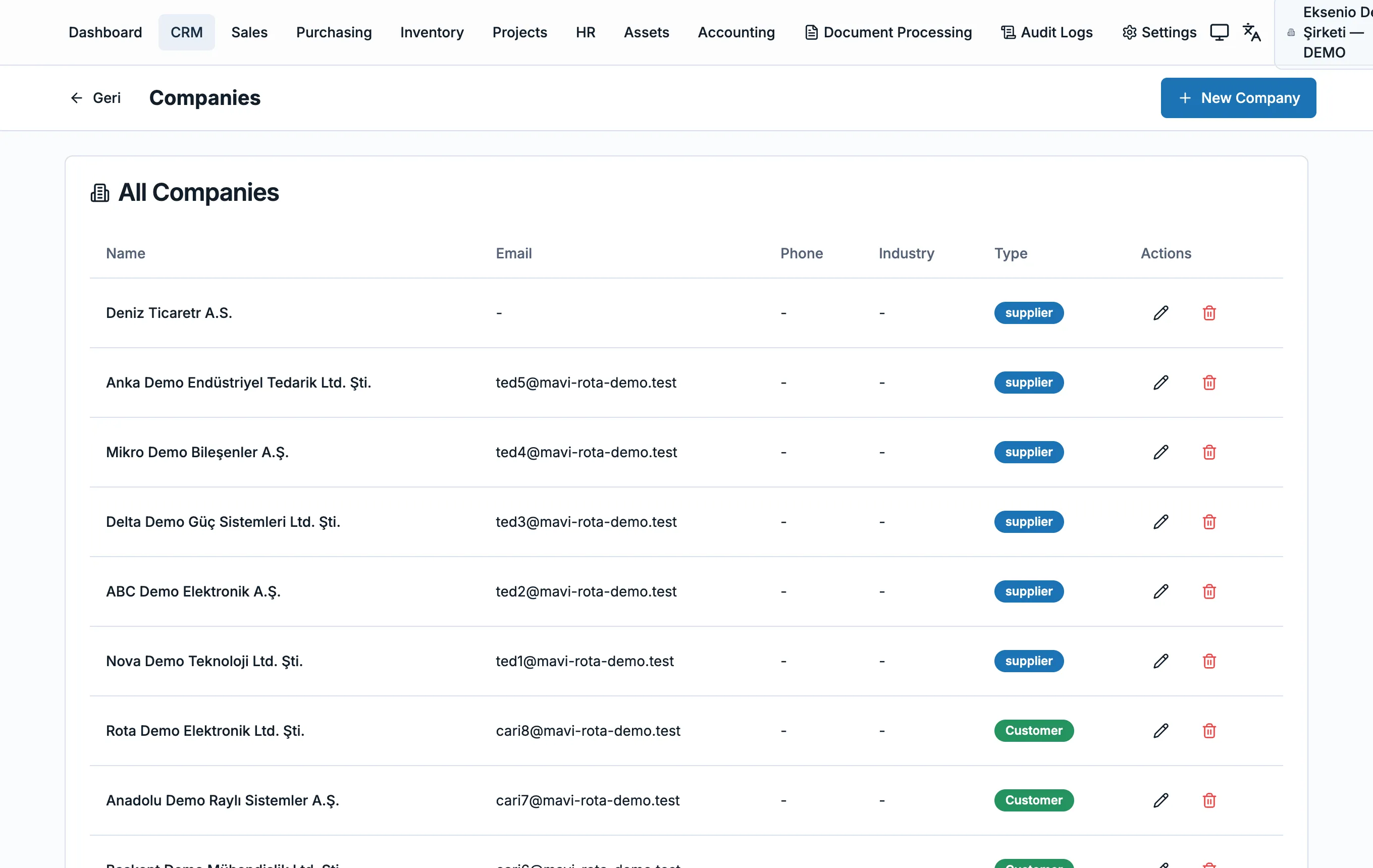The image size is (1373, 868).
Task: Click the ABC Demo Elektronik A.Ş. name
Action: [x=193, y=591]
